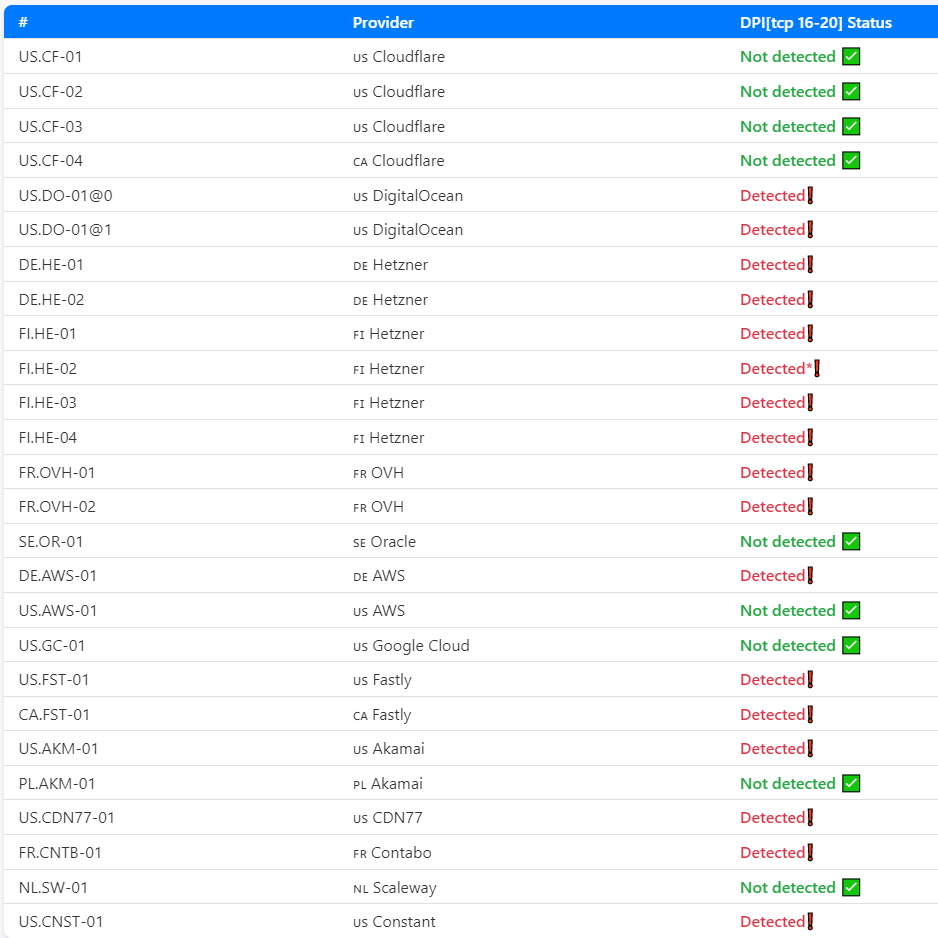The height and width of the screenshot is (938, 938).
Task: Select the DE.HE-01 row identifier
Action: (51, 265)
